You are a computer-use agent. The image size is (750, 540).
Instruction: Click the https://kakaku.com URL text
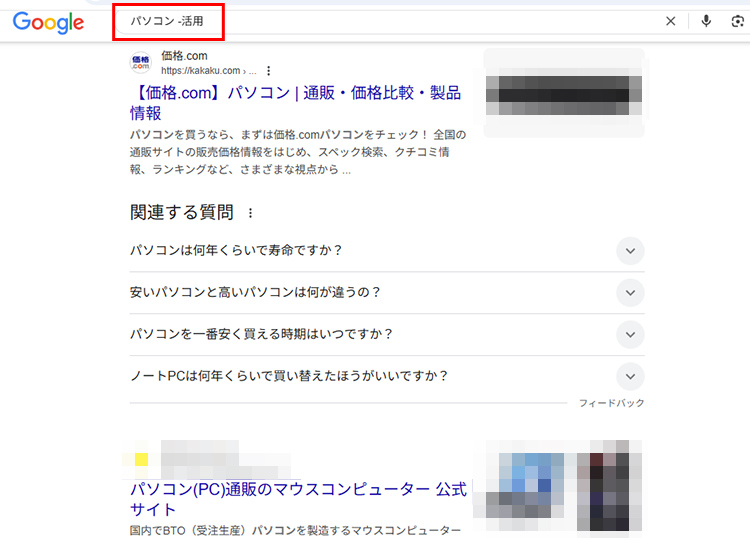pyautogui.click(x=209, y=71)
